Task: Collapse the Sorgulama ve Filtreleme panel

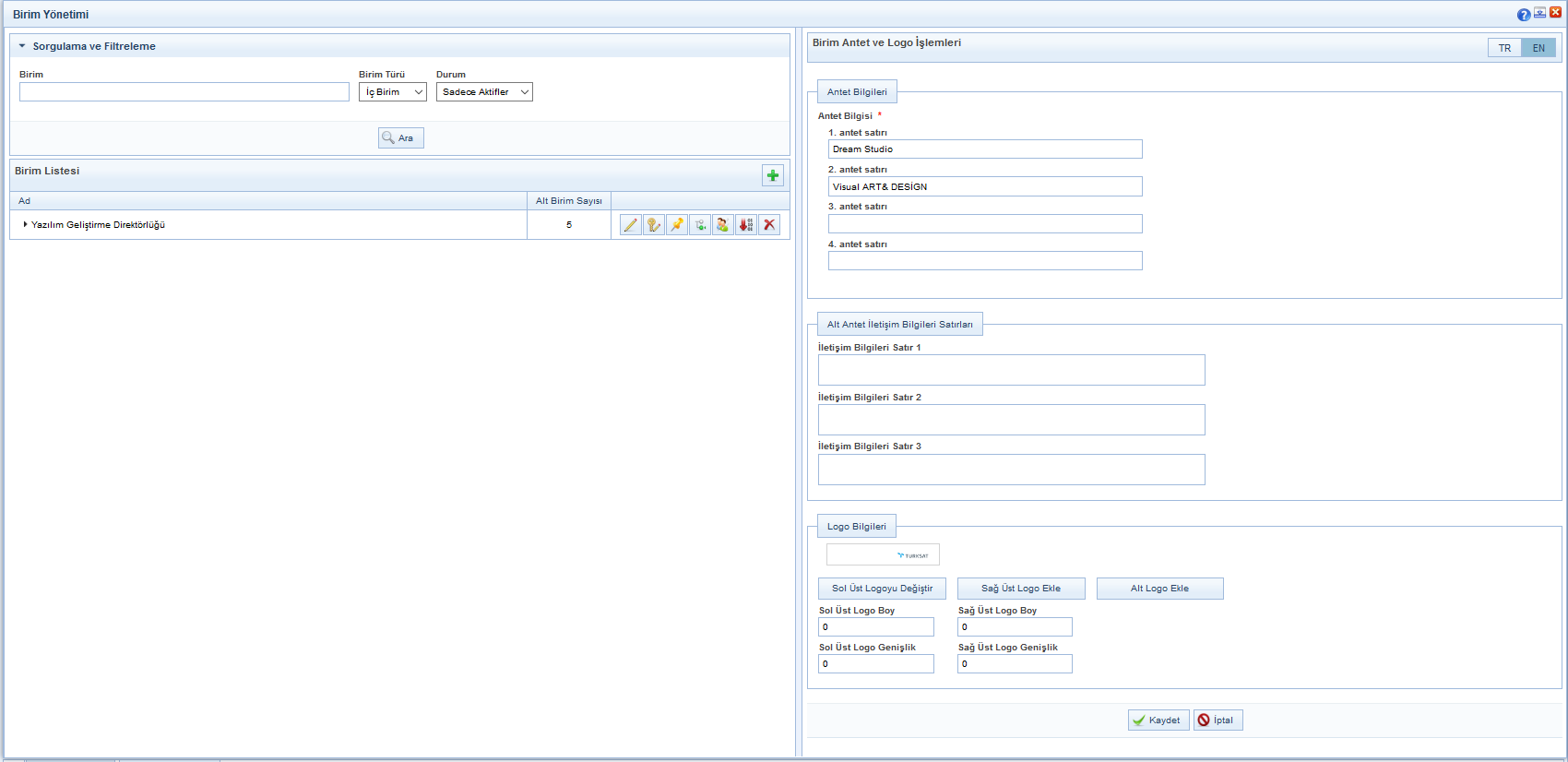Action: [x=22, y=46]
